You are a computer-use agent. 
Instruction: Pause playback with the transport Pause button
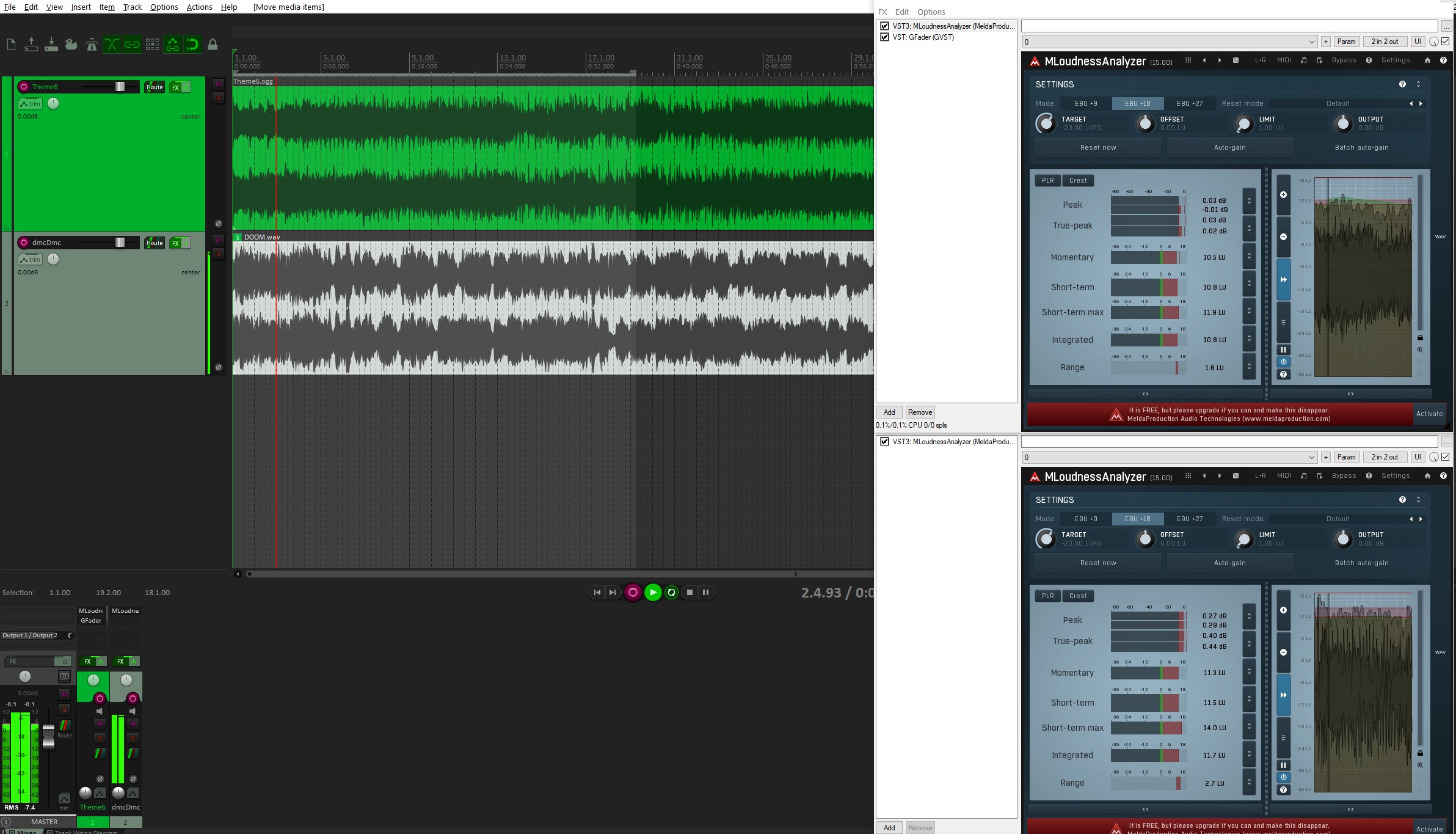click(705, 592)
